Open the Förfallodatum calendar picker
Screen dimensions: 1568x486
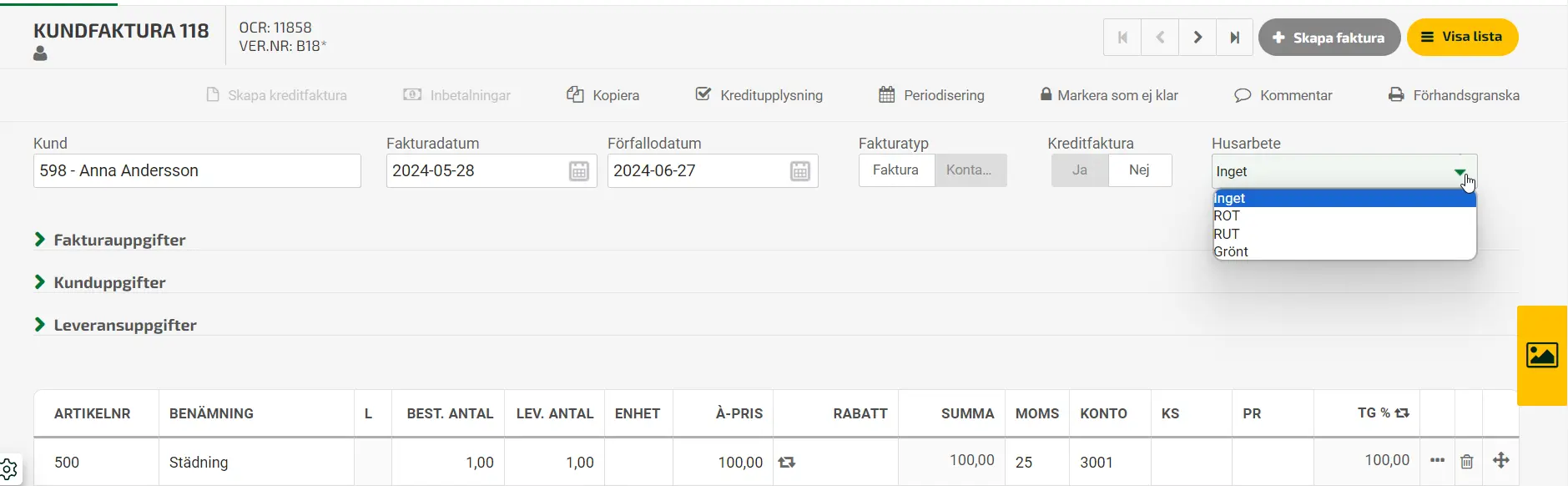pos(800,171)
